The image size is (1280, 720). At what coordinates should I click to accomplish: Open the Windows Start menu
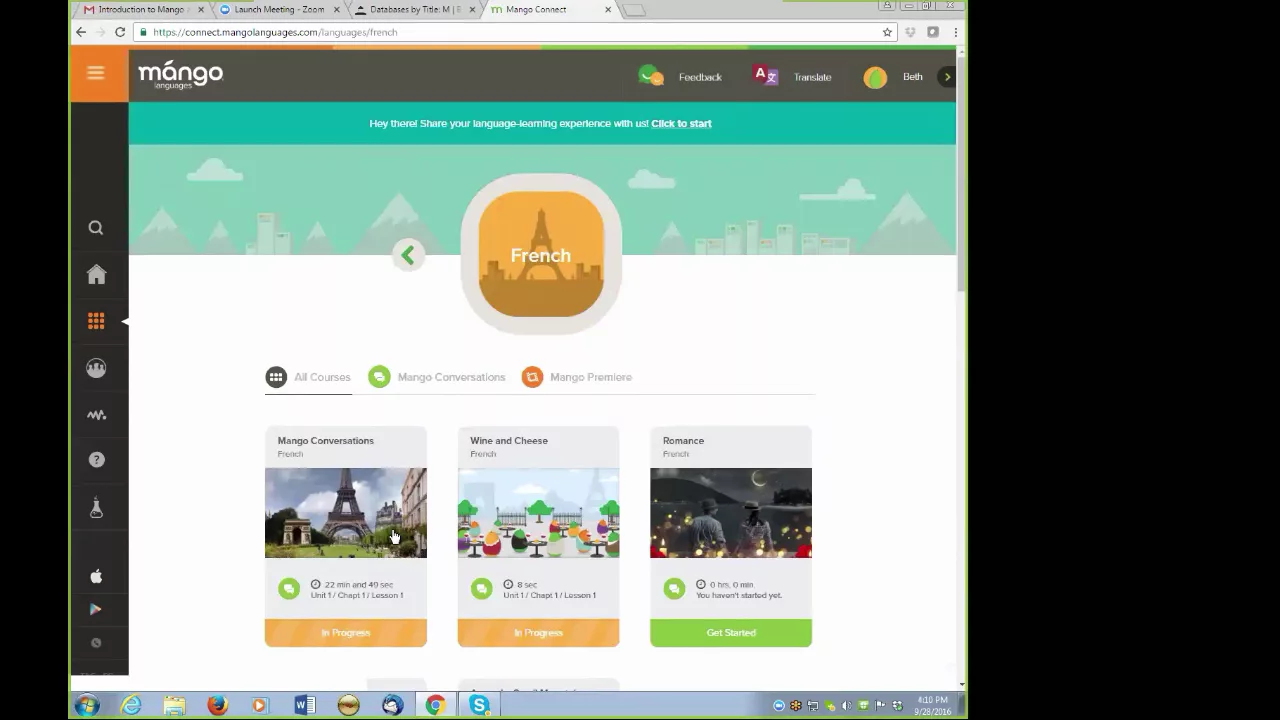[x=87, y=705]
